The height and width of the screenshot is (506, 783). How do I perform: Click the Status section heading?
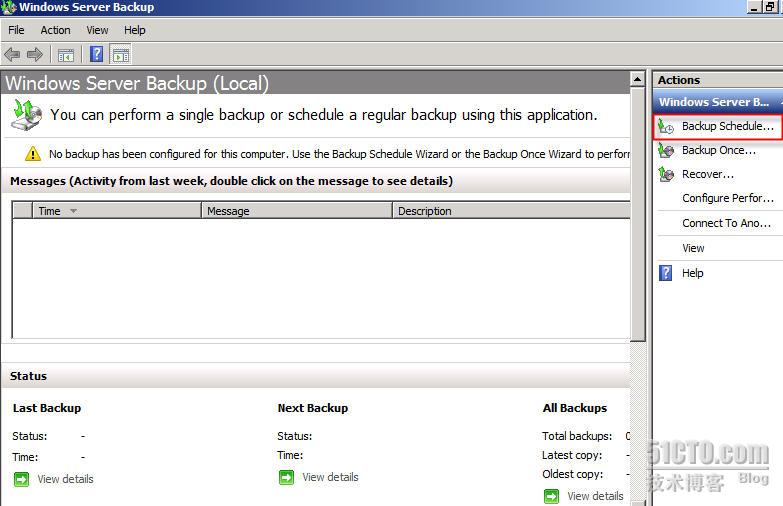[28, 376]
